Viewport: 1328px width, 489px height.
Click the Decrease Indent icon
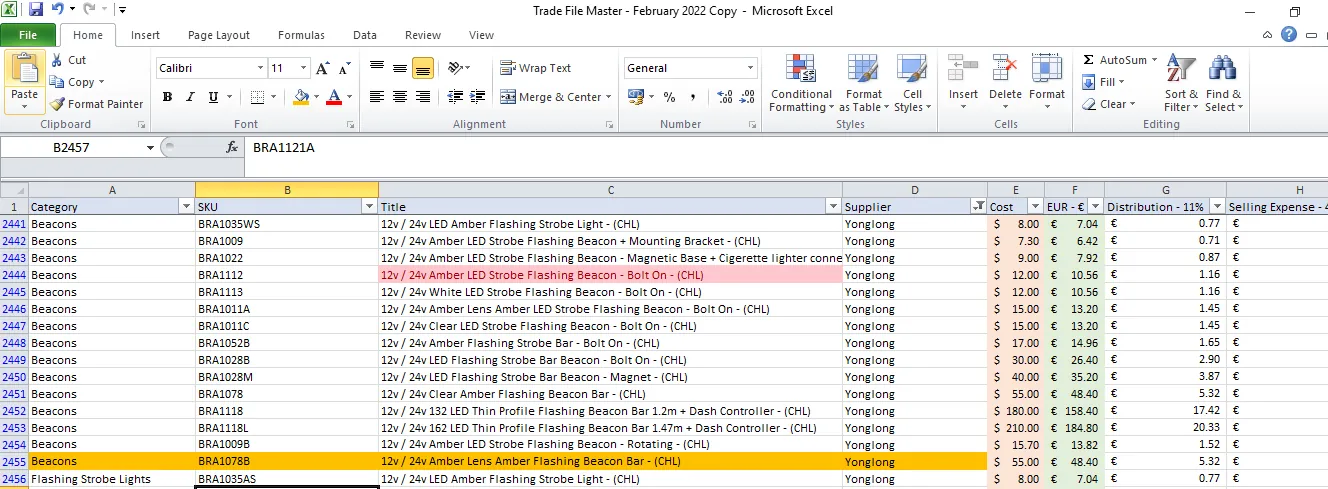coord(456,97)
